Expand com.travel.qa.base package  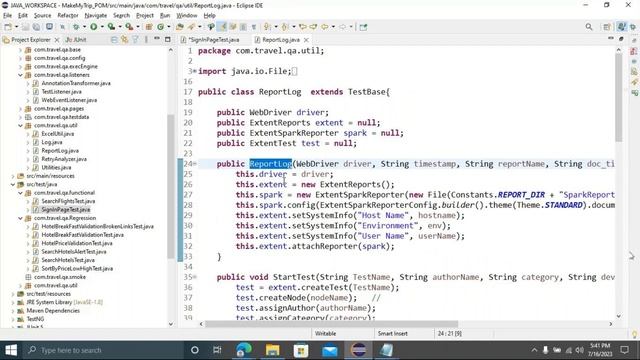20,50
